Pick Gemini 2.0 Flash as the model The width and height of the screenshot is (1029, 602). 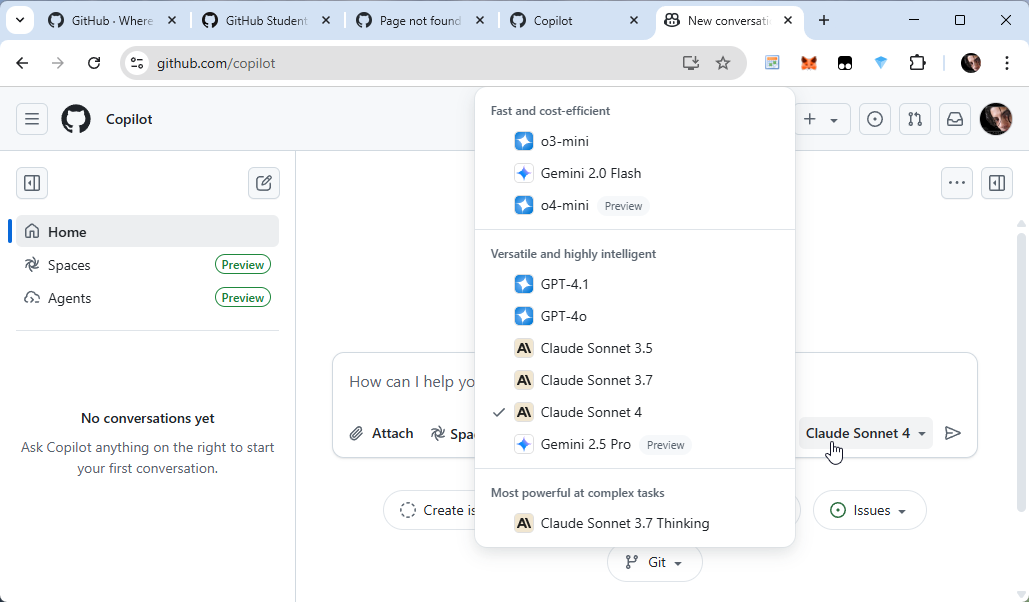pyautogui.click(x=590, y=173)
